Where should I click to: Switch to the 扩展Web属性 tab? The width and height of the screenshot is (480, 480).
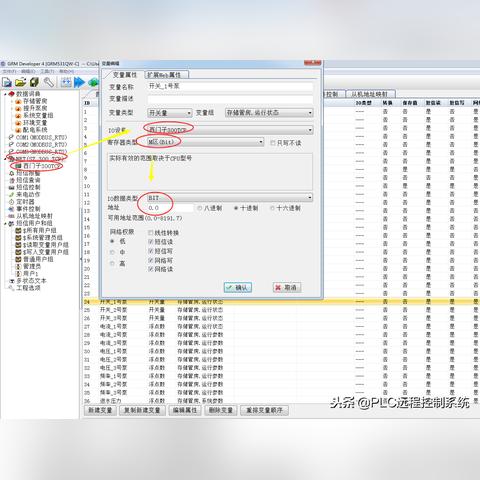point(166,75)
